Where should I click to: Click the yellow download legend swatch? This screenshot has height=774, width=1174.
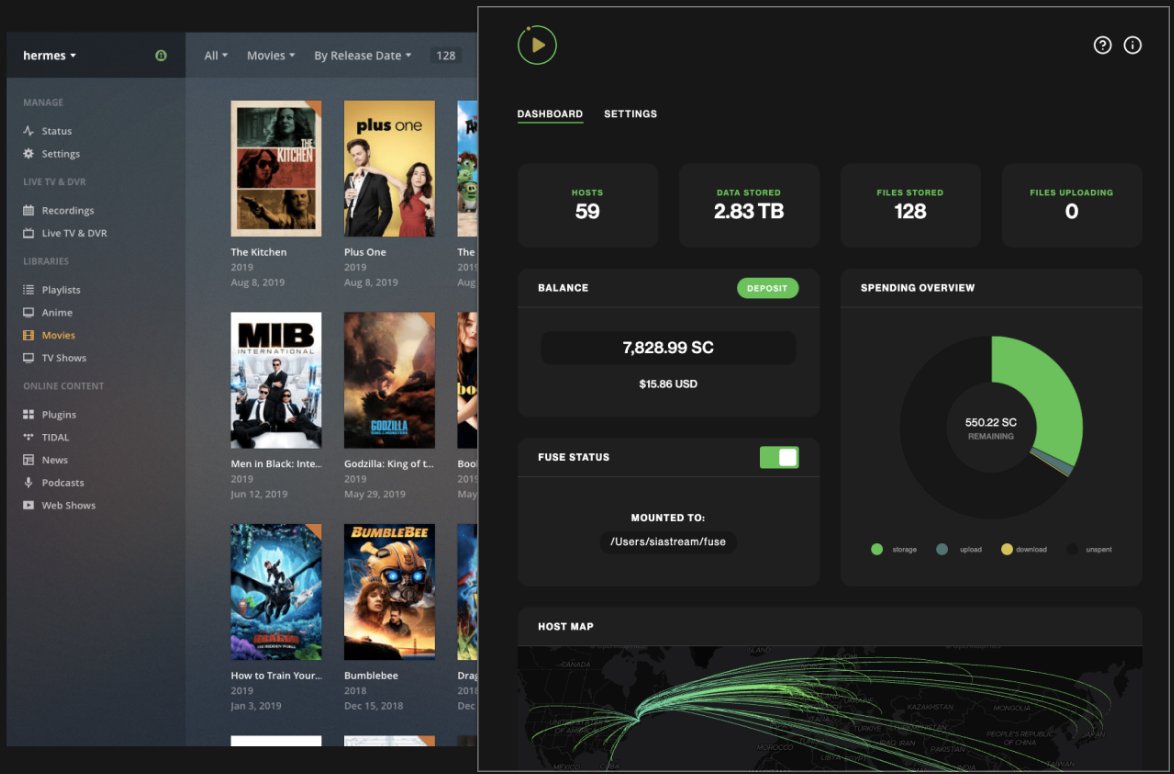1006,549
